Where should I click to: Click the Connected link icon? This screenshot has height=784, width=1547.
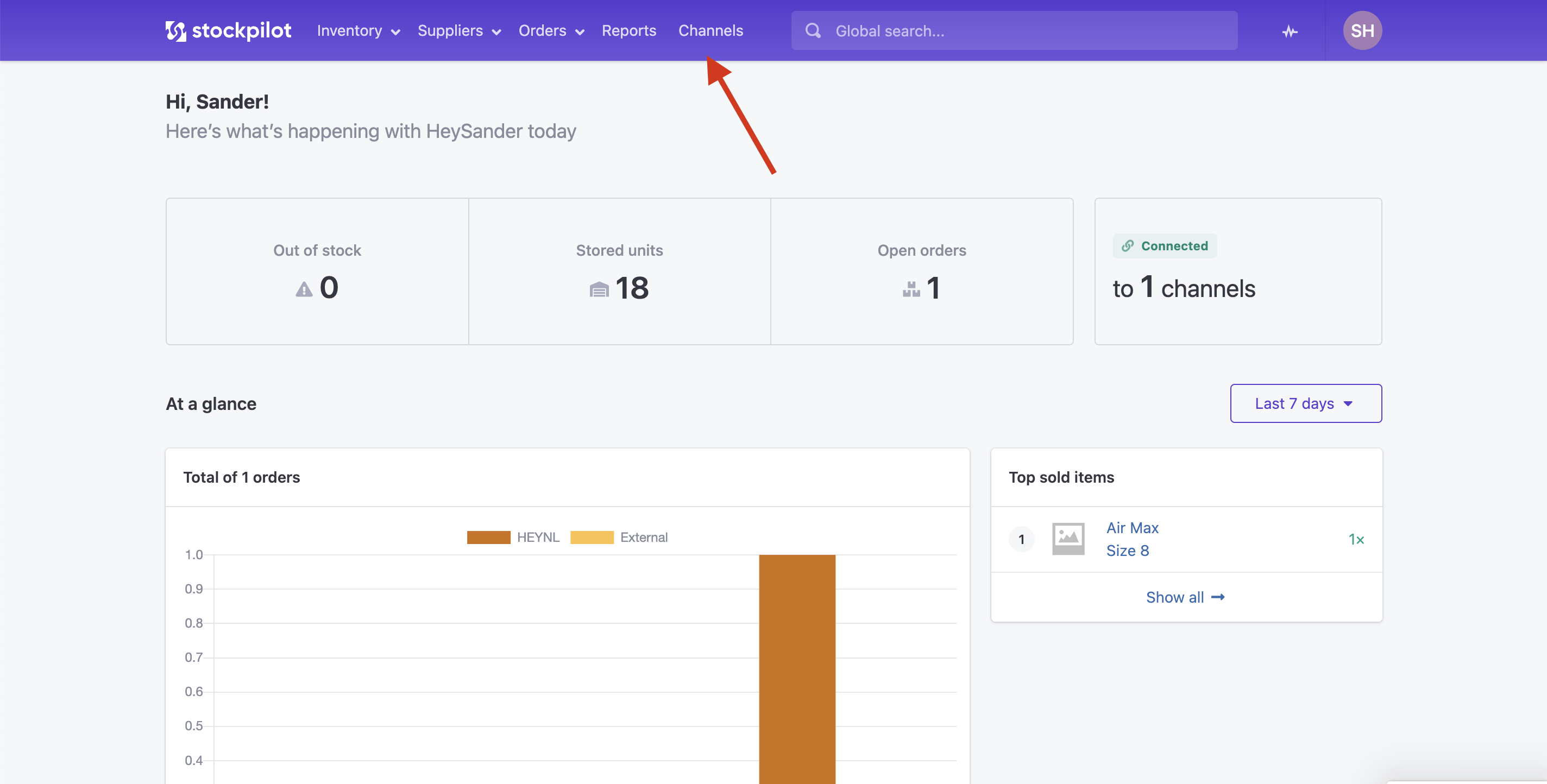1128,245
